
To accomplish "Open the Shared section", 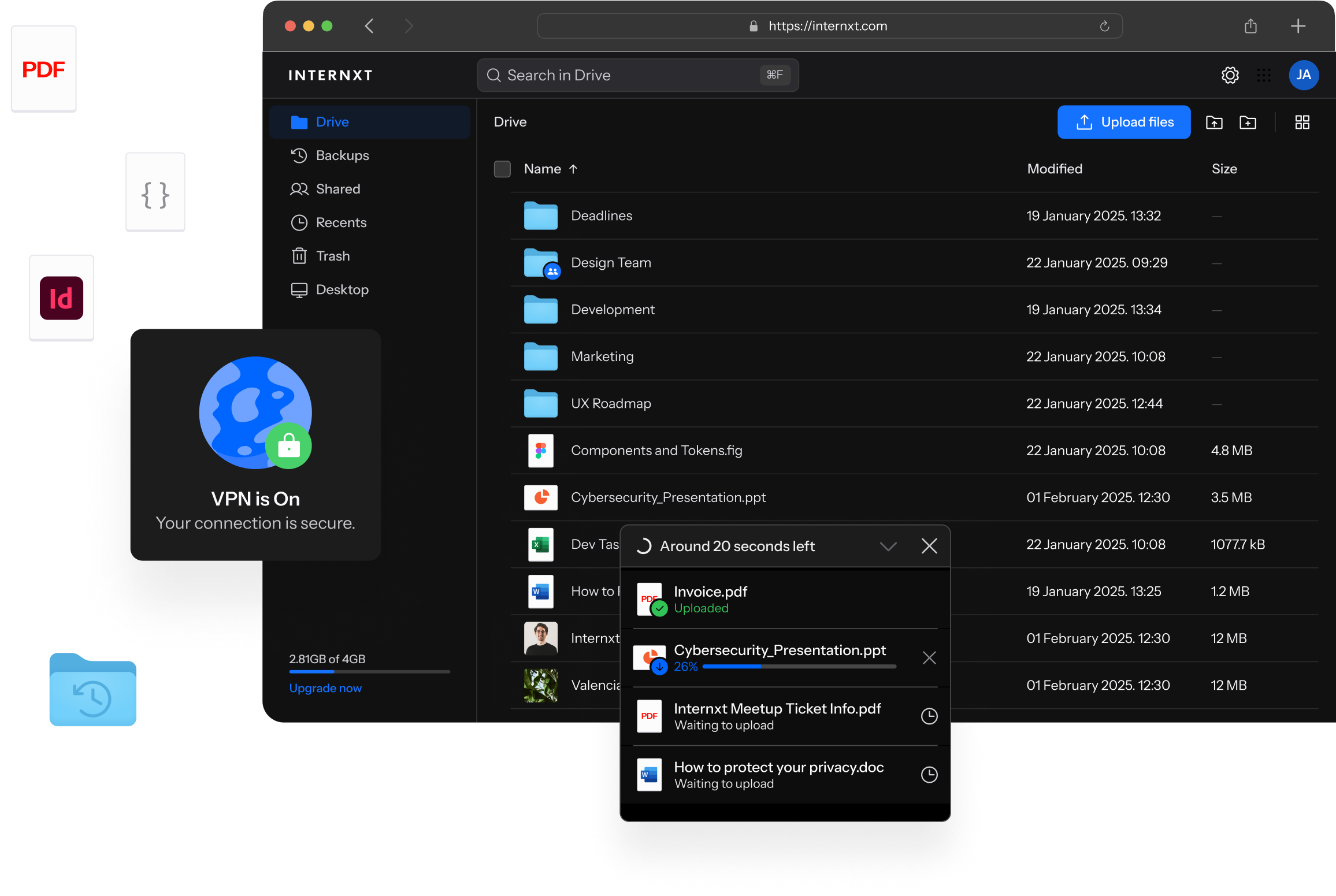I will [339, 189].
